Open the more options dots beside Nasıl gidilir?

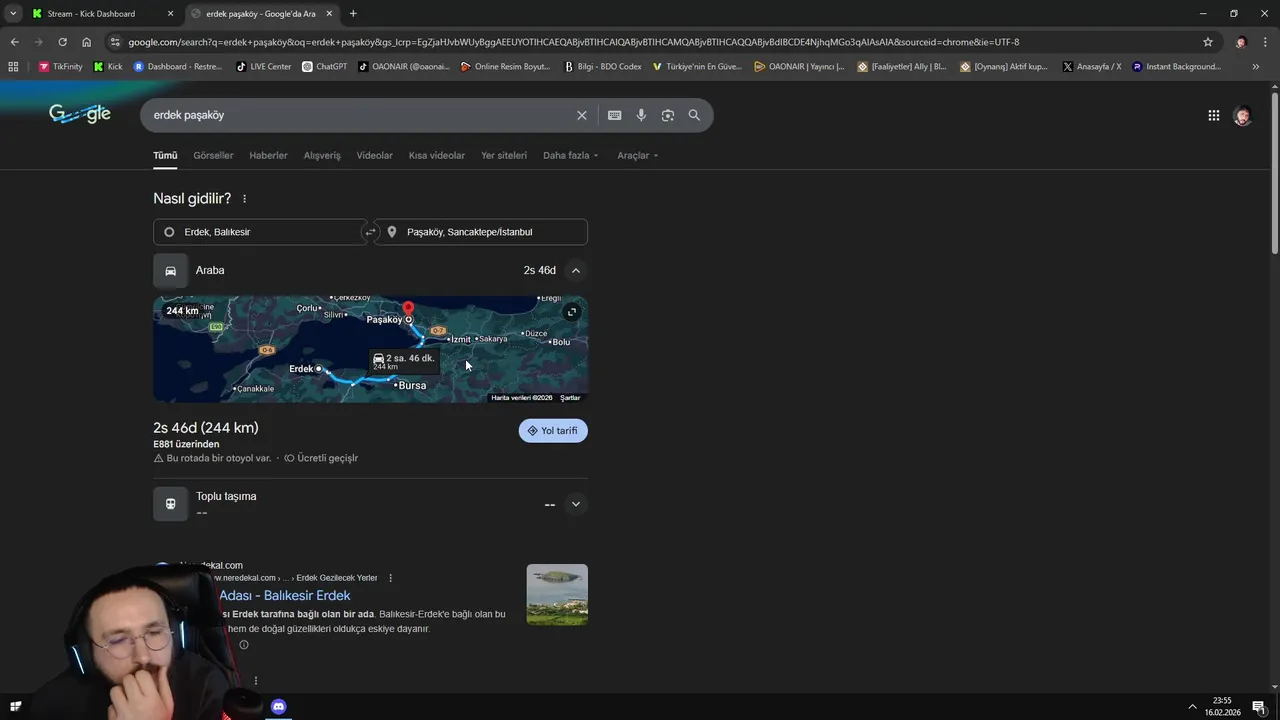[x=244, y=199]
